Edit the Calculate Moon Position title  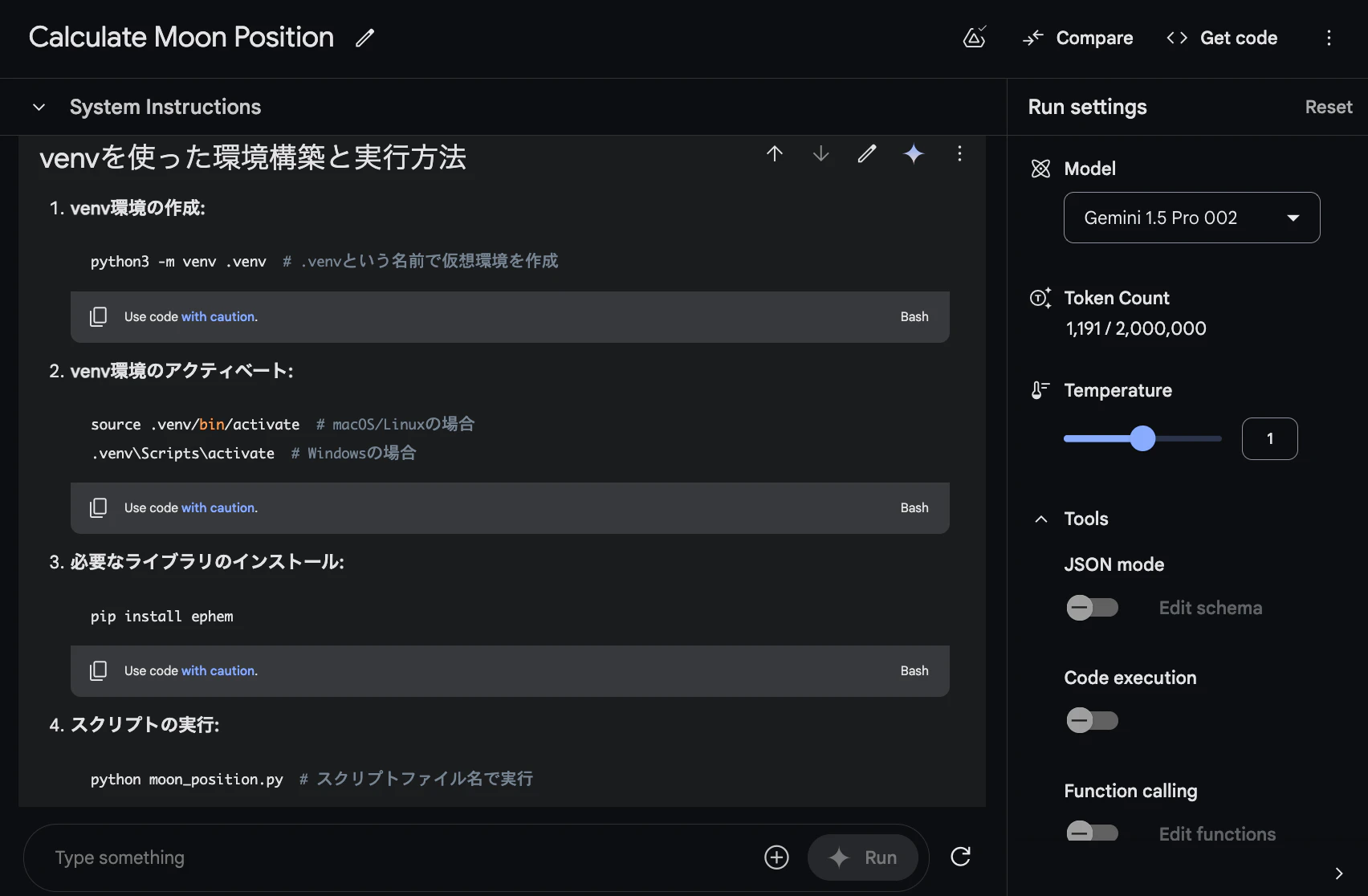coord(365,38)
